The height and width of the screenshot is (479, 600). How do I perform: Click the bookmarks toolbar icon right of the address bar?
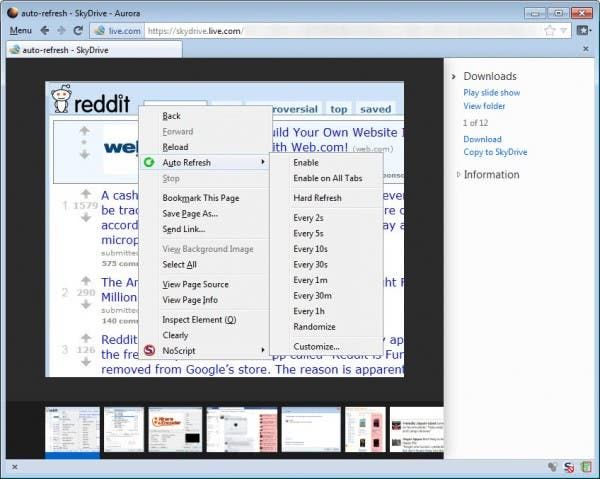tap(584, 31)
